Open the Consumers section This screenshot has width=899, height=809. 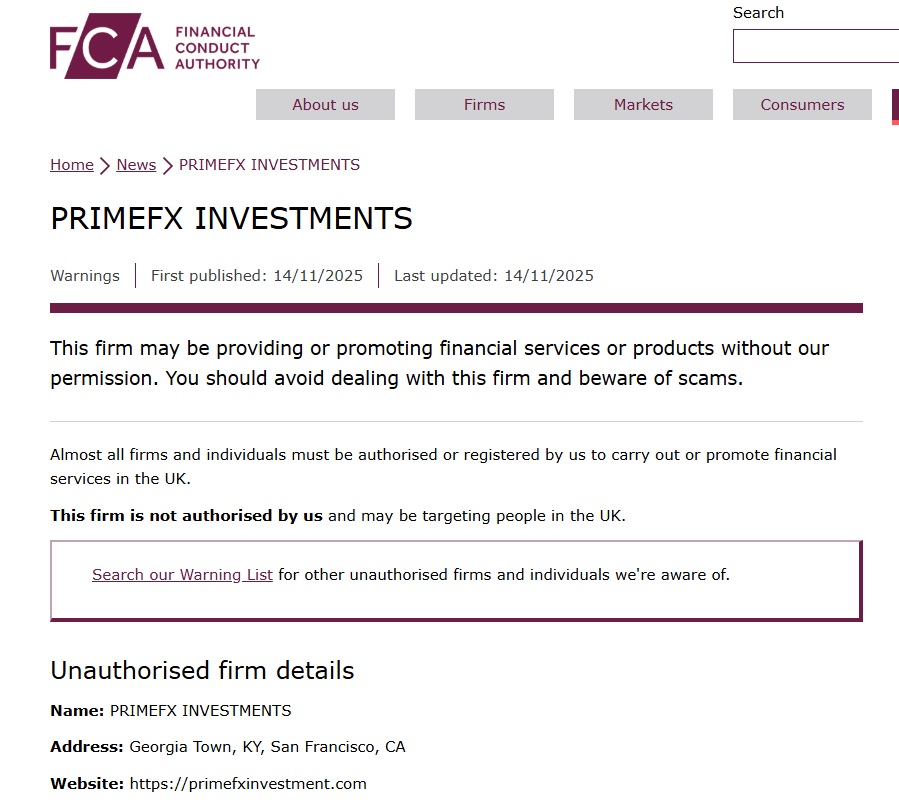802,104
